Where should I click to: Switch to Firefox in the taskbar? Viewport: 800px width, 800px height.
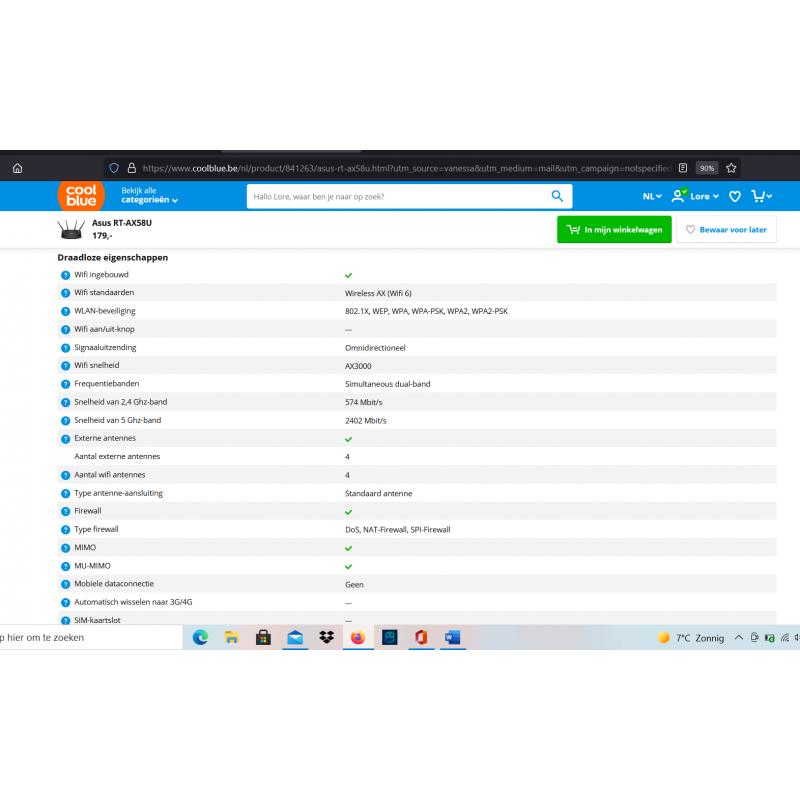click(358, 638)
